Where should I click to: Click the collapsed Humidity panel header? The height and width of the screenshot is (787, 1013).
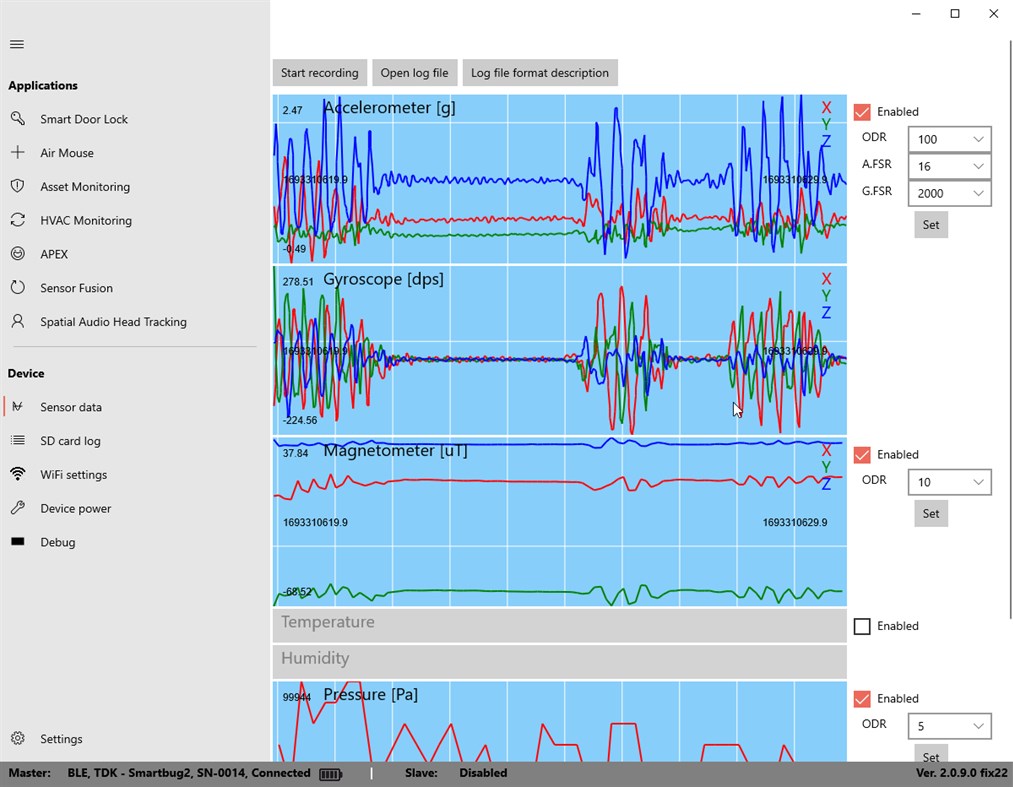point(559,661)
